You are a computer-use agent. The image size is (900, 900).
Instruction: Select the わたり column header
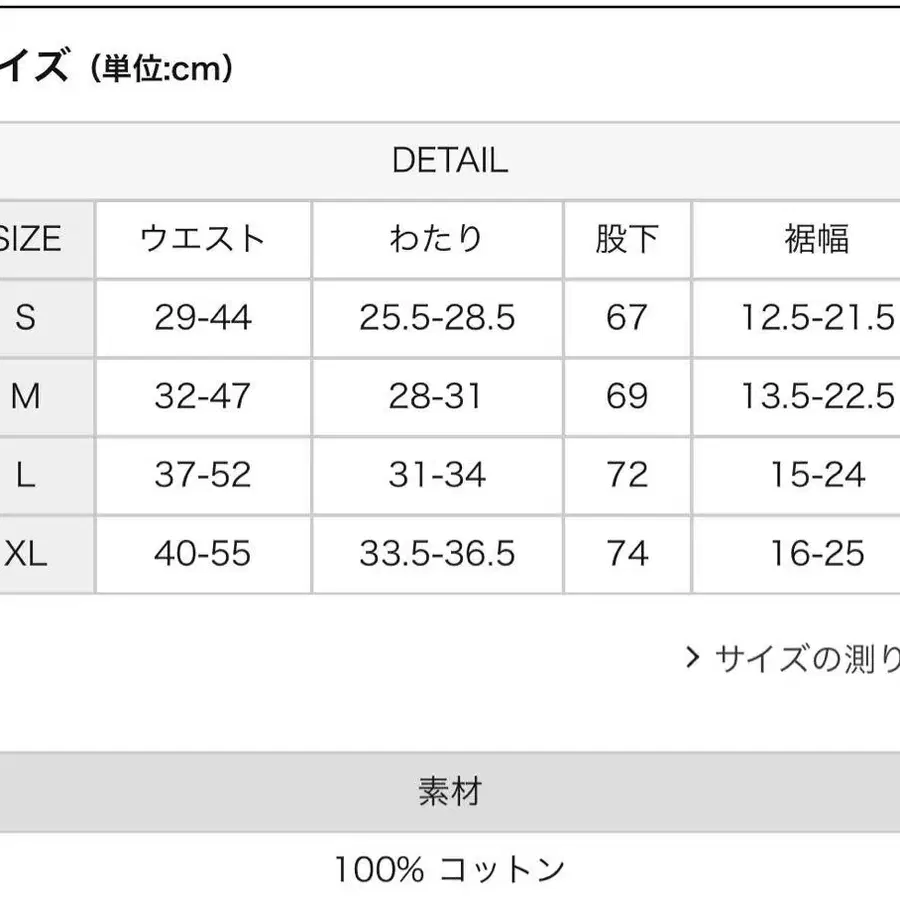pyautogui.click(x=437, y=239)
